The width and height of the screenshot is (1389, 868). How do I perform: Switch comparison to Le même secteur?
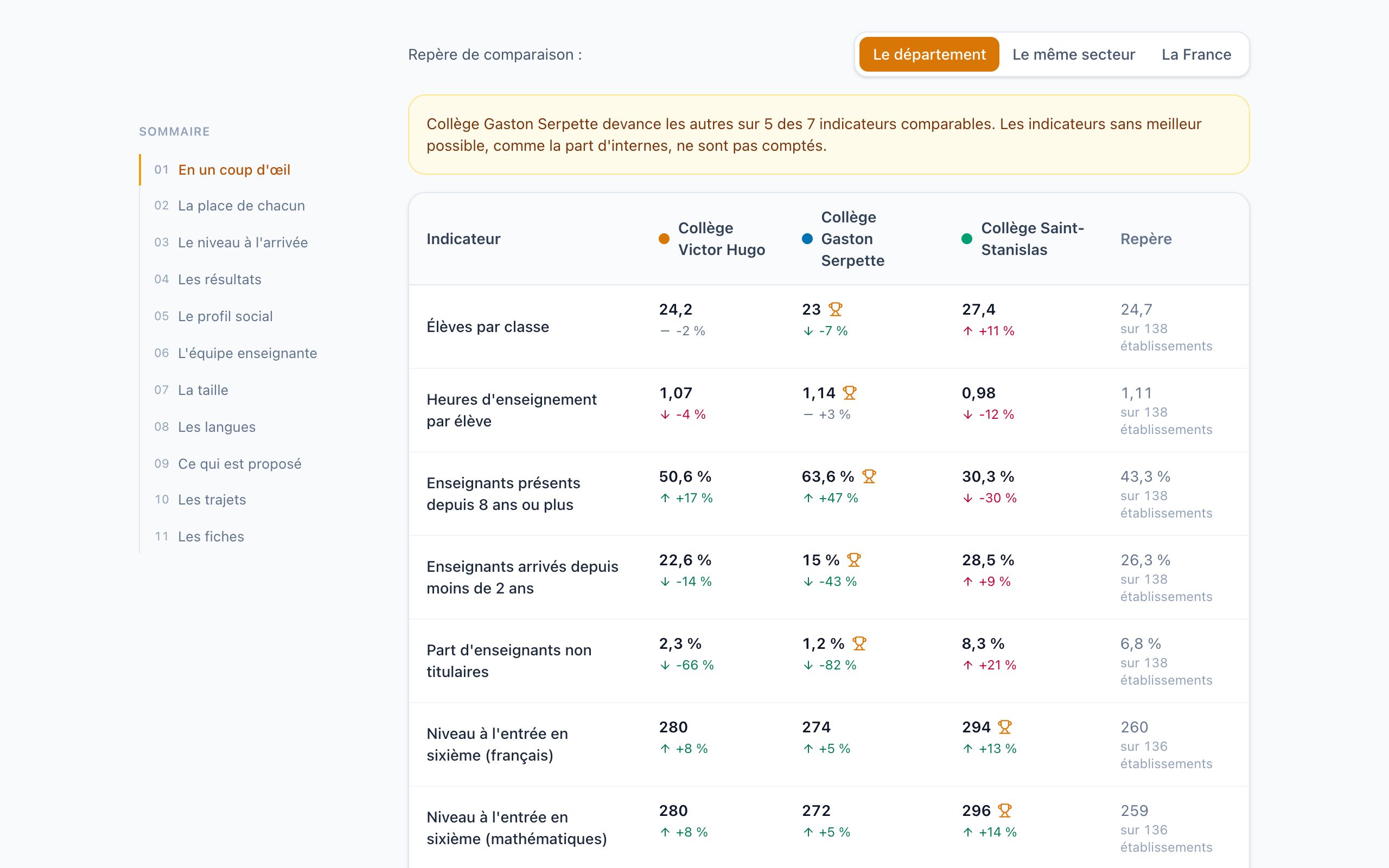1073,55
